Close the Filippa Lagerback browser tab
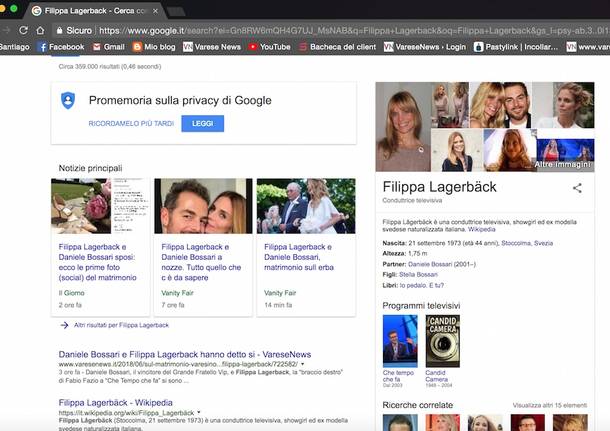This screenshot has width=610, height=431. coord(155,11)
